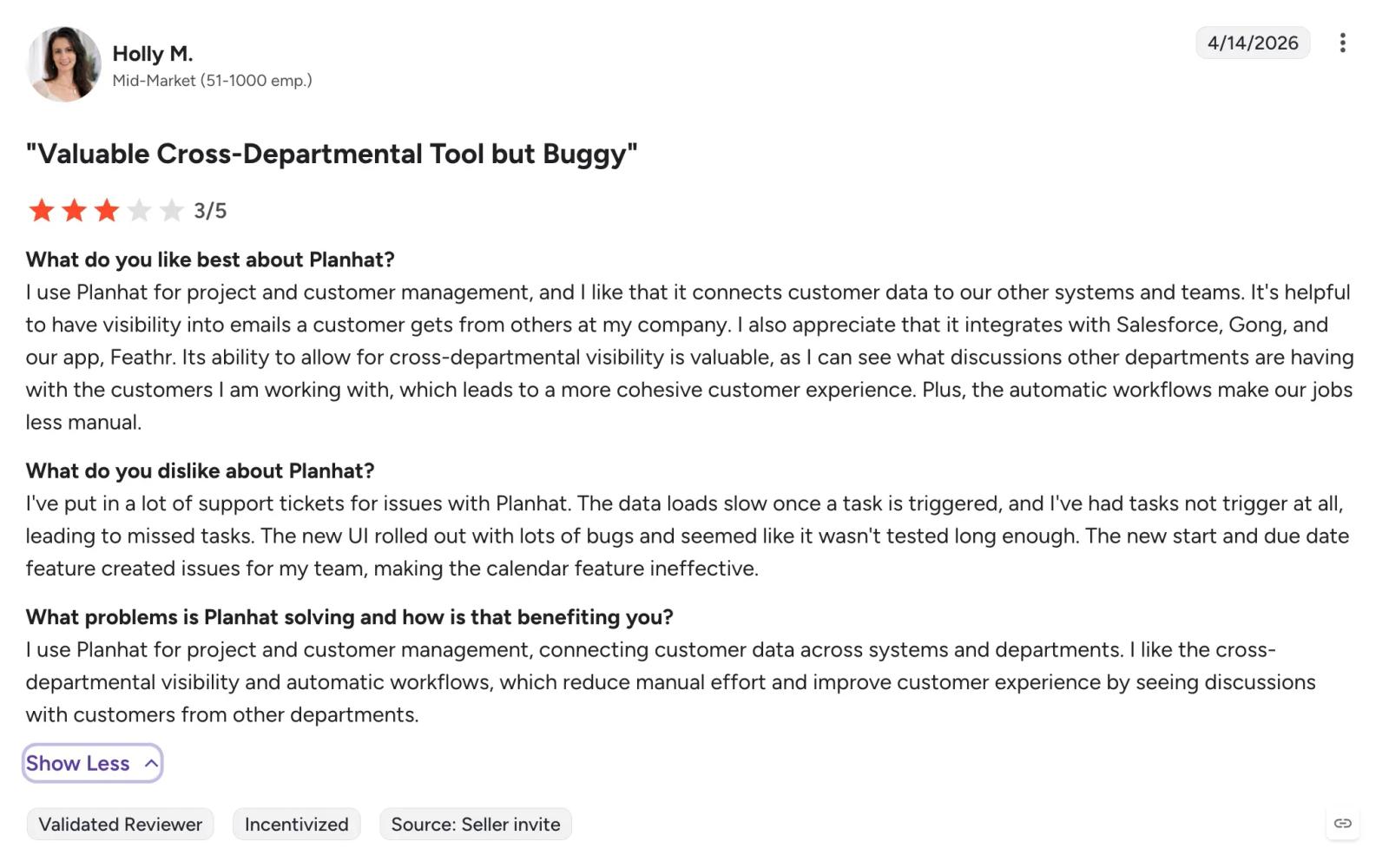Click the Mid-Market company size label
The image size is (1389, 868).
tap(212, 81)
